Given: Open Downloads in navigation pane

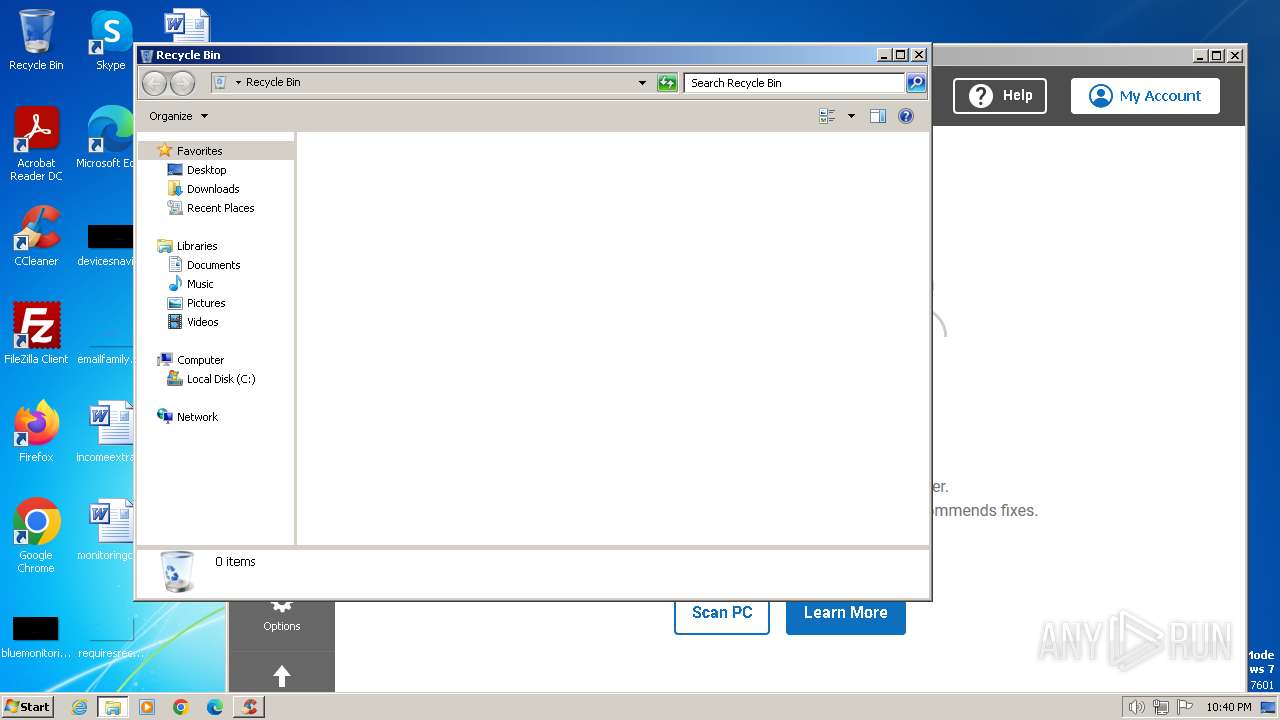Looking at the screenshot, I should [213, 189].
